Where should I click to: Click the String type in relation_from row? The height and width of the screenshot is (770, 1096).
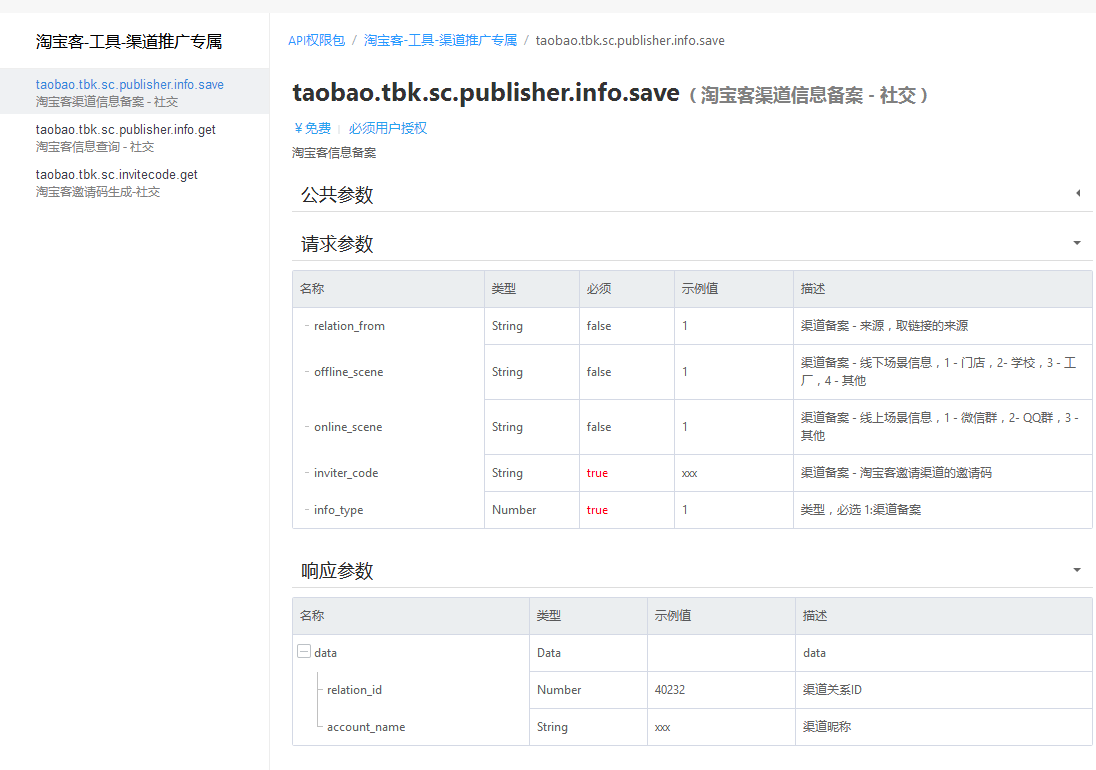507,326
